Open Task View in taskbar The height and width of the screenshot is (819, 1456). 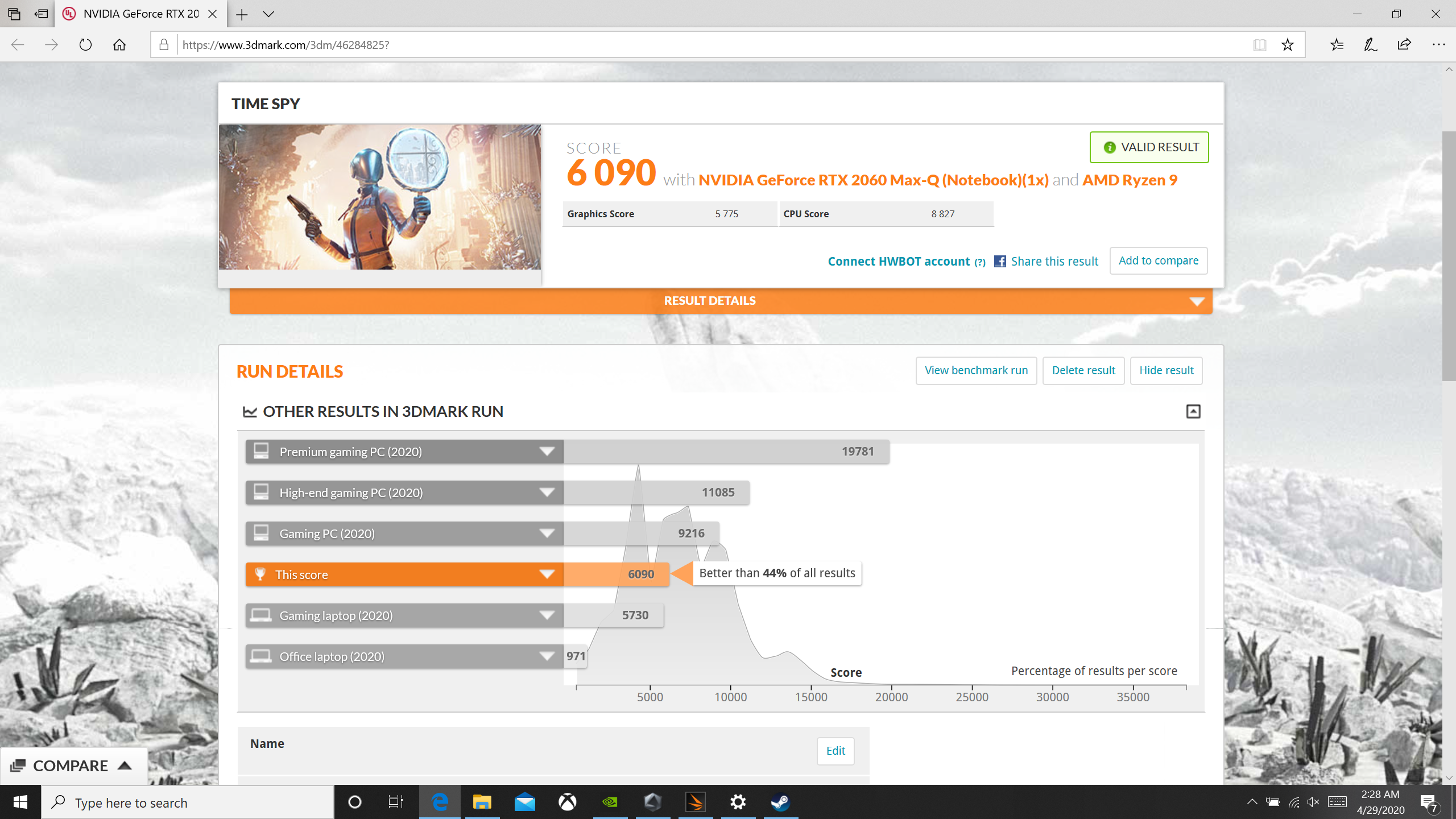point(395,802)
